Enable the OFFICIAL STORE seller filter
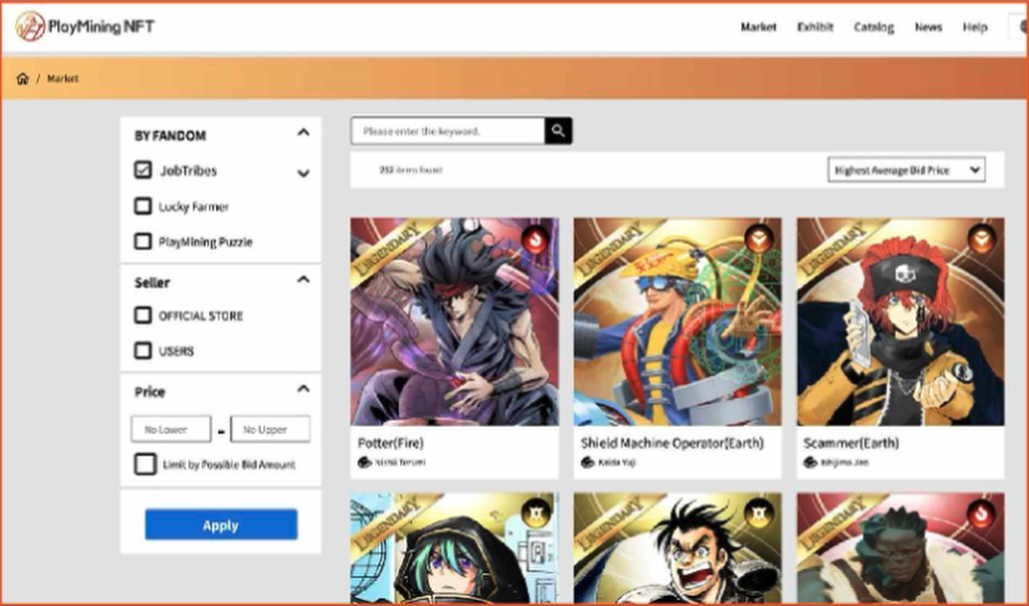Screen dimensions: 1029x606 pos(142,315)
